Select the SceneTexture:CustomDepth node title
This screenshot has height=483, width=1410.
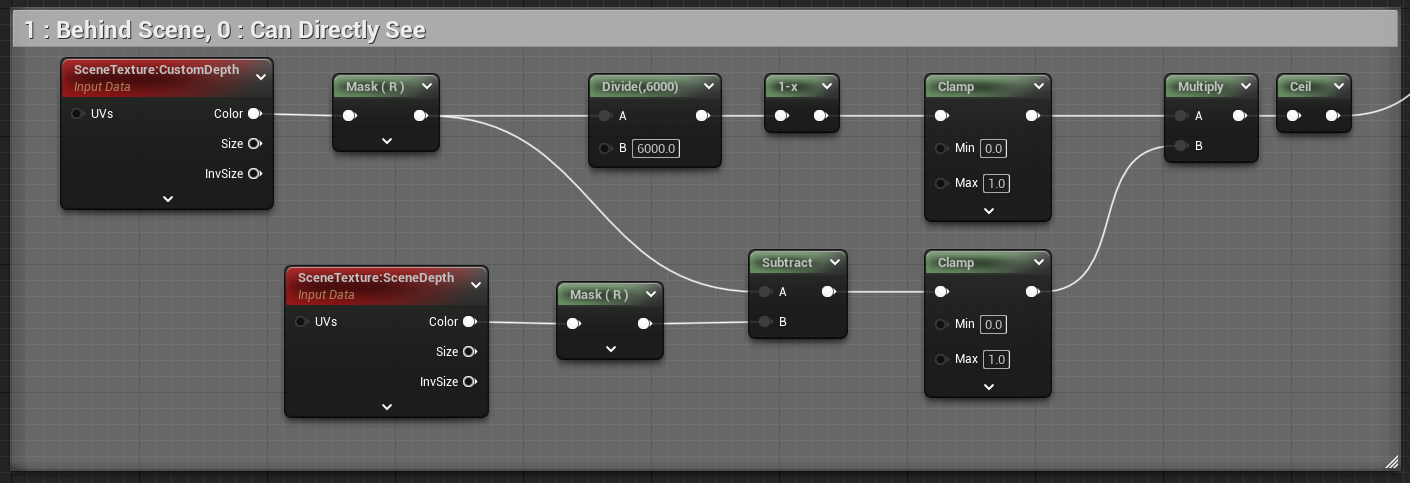(157, 70)
